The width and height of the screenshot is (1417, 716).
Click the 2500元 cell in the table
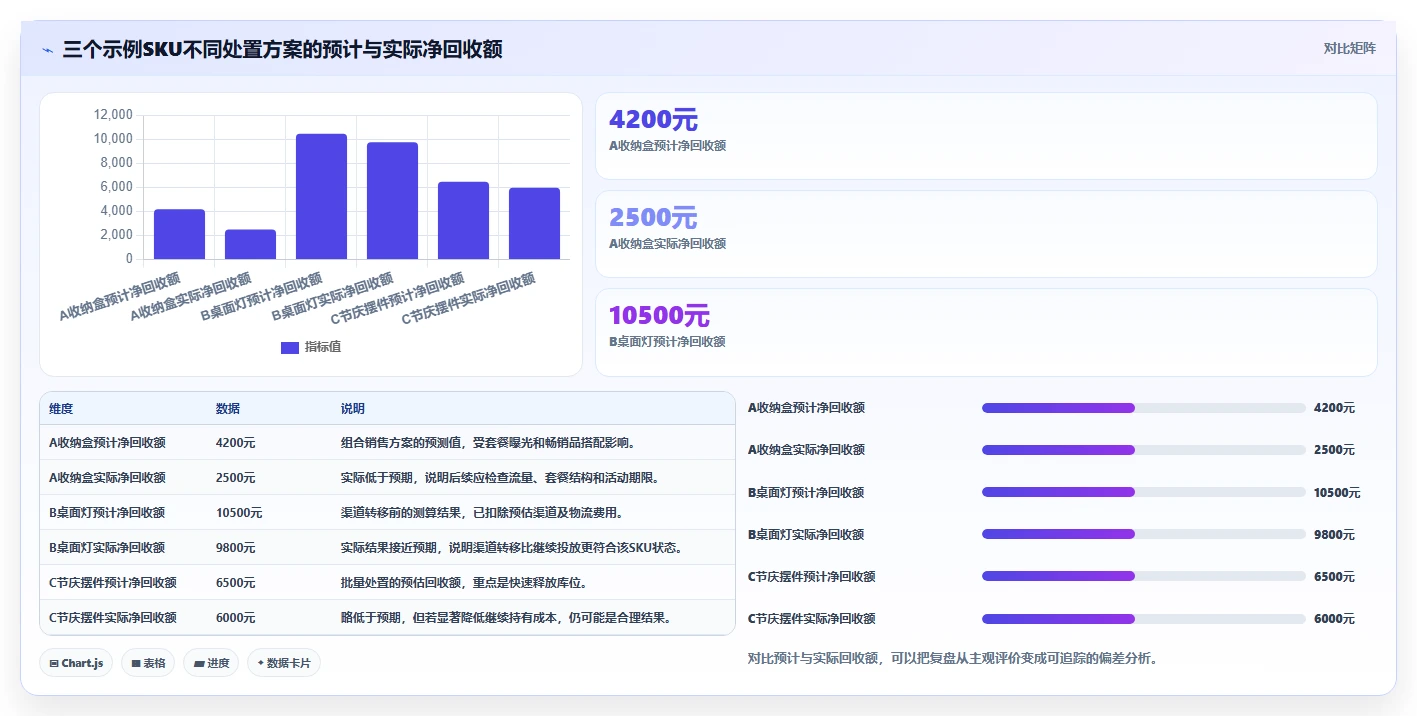(235, 478)
